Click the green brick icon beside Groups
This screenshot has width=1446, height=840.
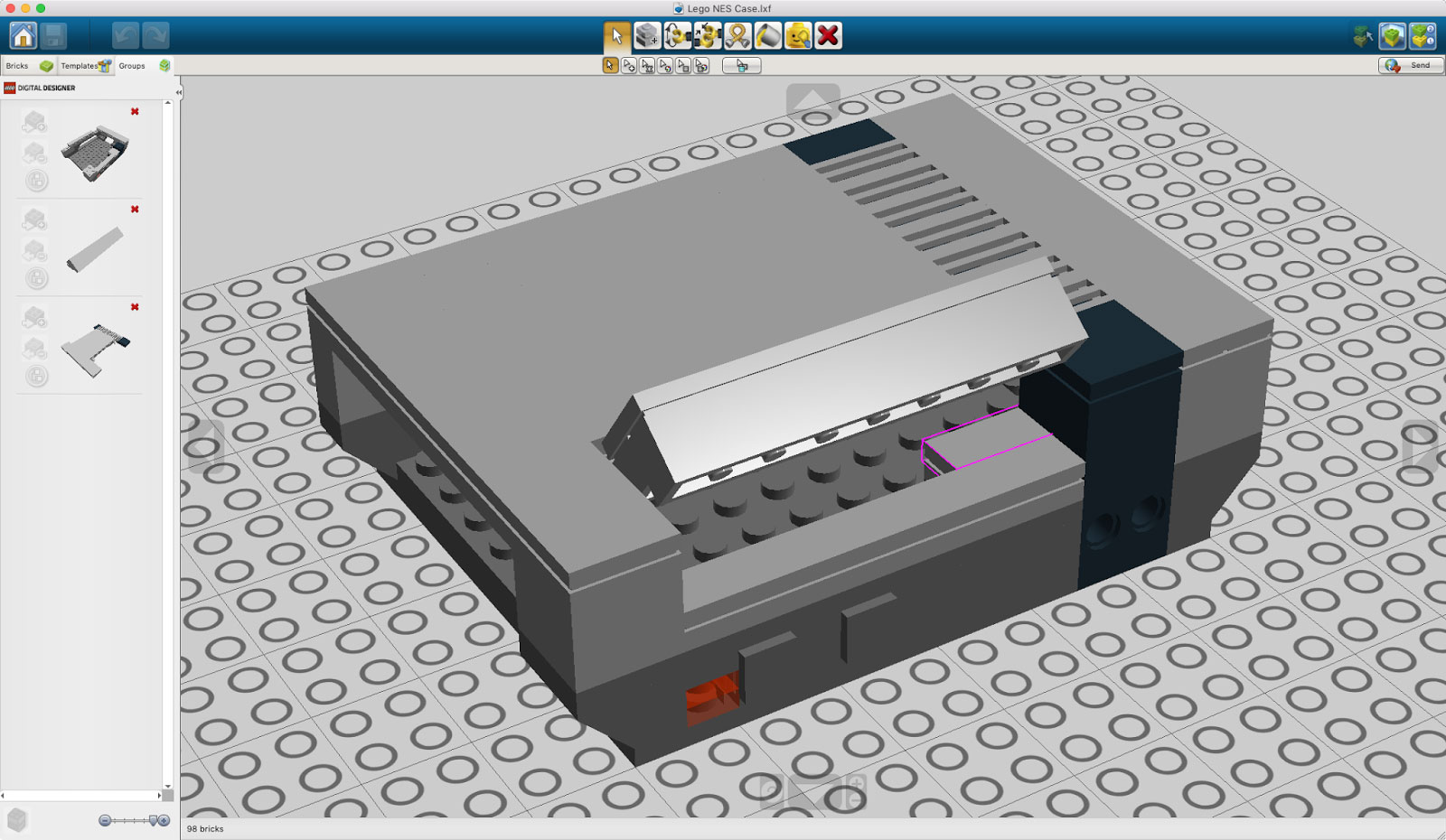pos(164,66)
